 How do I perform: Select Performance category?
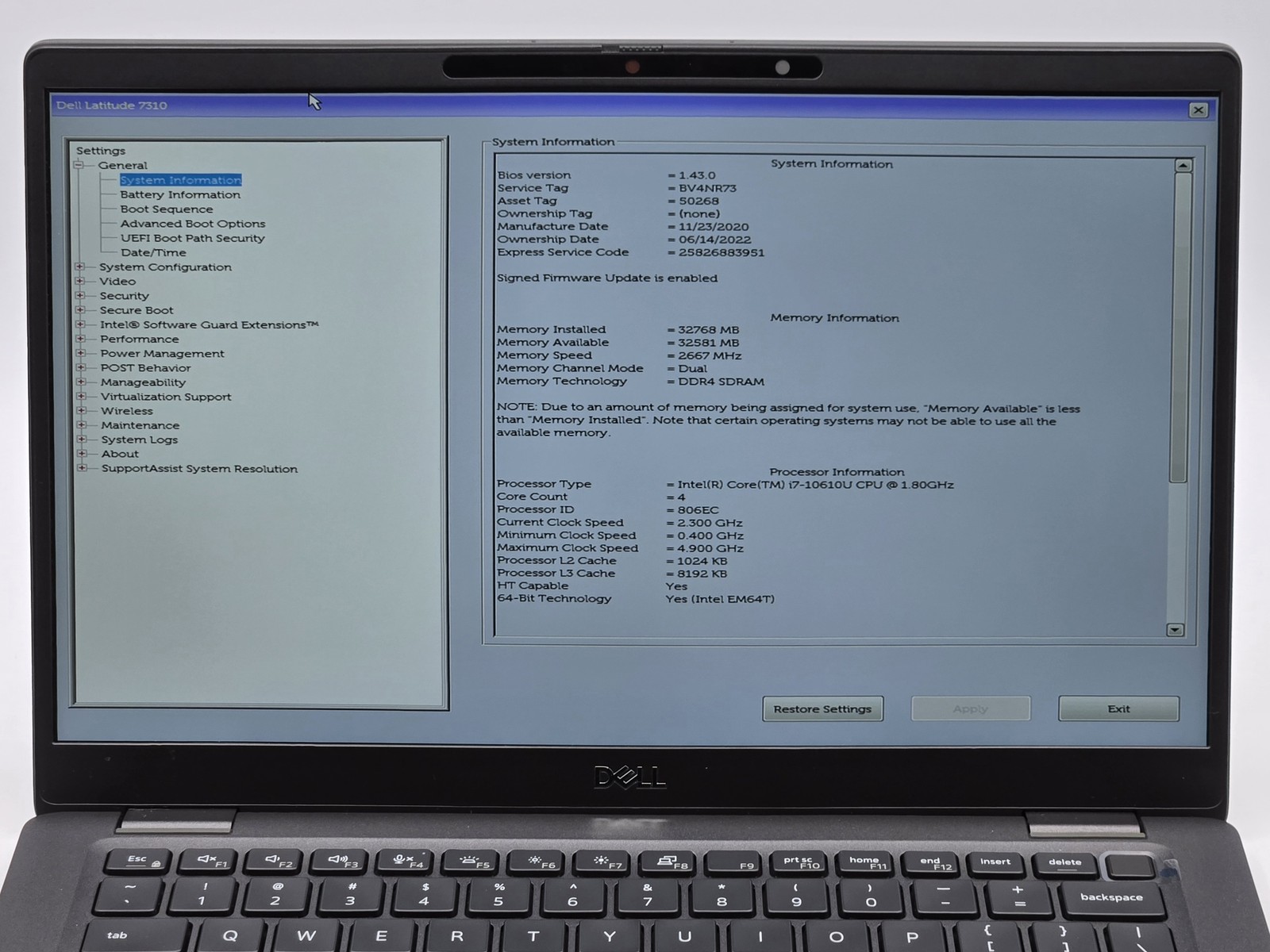(140, 339)
